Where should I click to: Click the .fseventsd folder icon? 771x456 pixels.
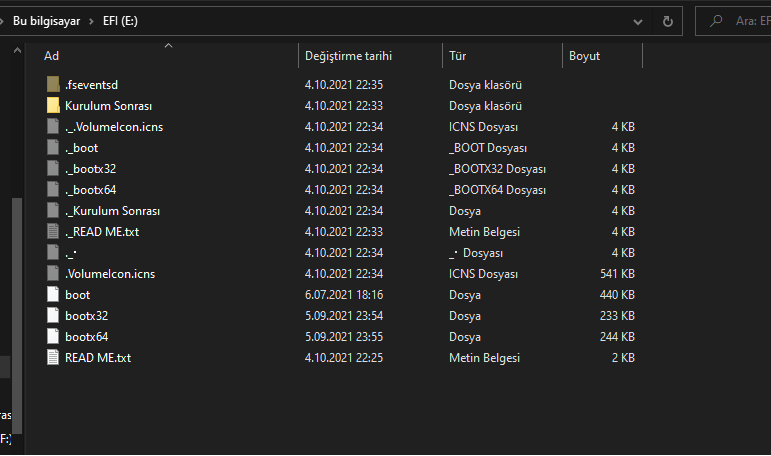tap(53, 85)
